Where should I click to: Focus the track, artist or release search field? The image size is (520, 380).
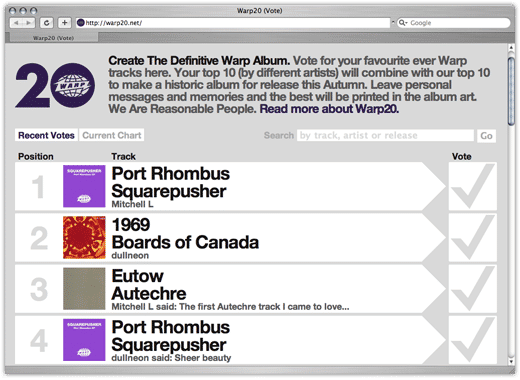(385, 135)
